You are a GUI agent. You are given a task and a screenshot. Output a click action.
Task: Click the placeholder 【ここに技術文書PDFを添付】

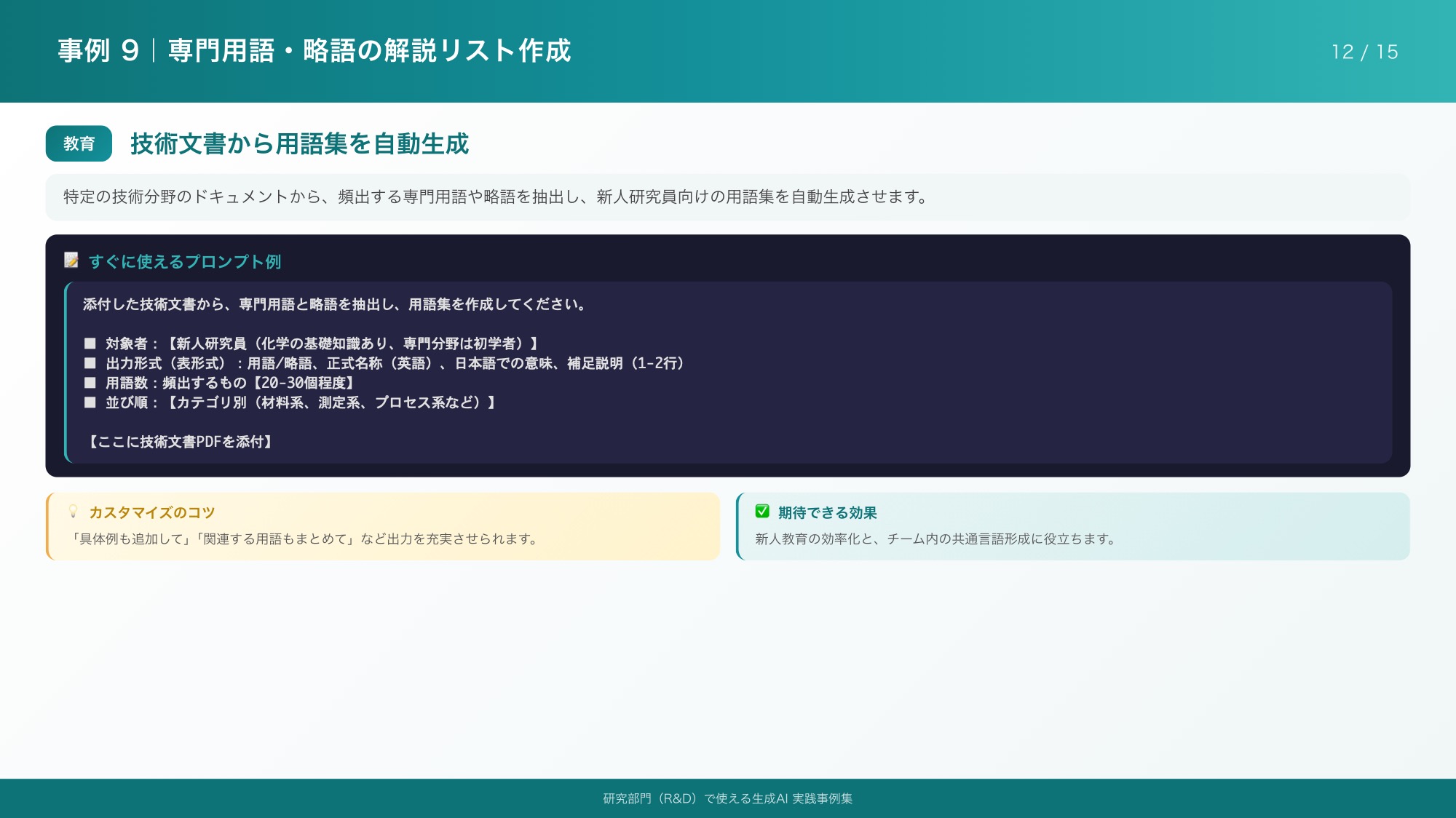180,442
